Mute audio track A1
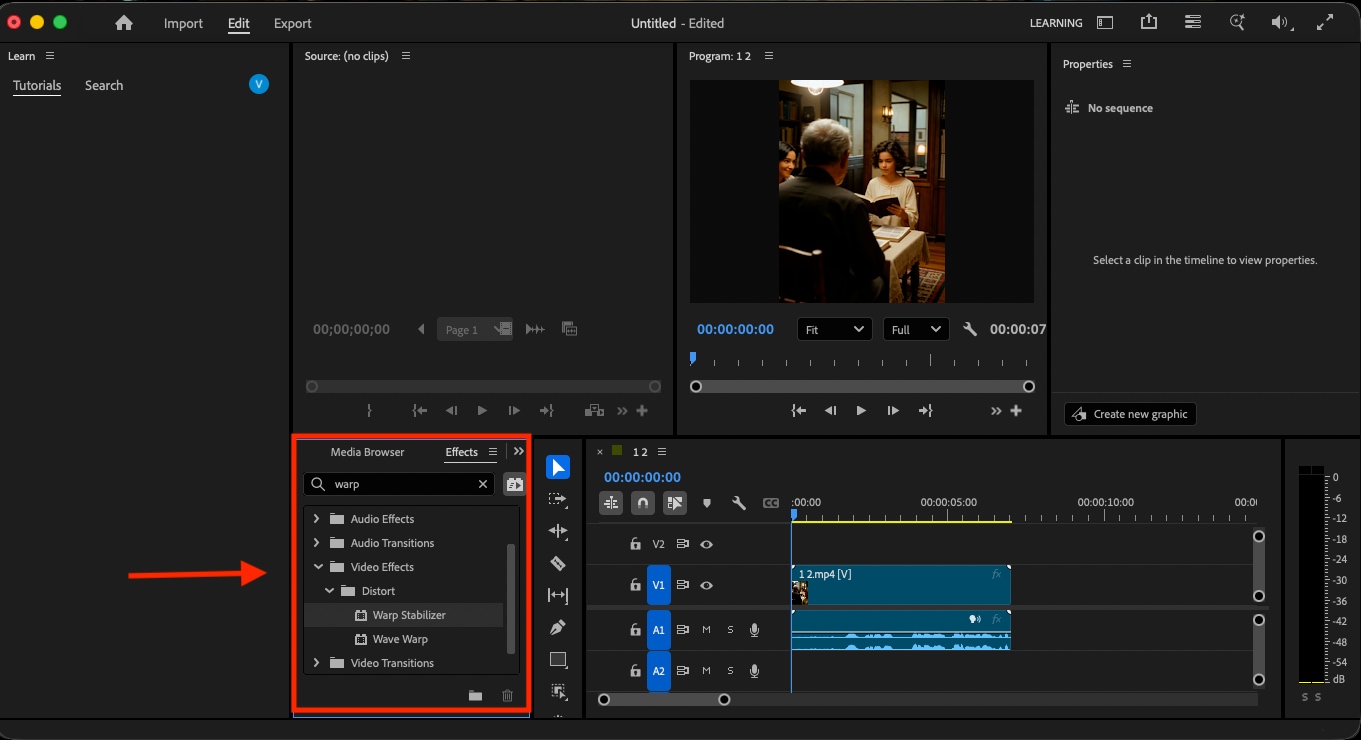The height and width of the screenshot is (740, 1361). tap(707, 629)
